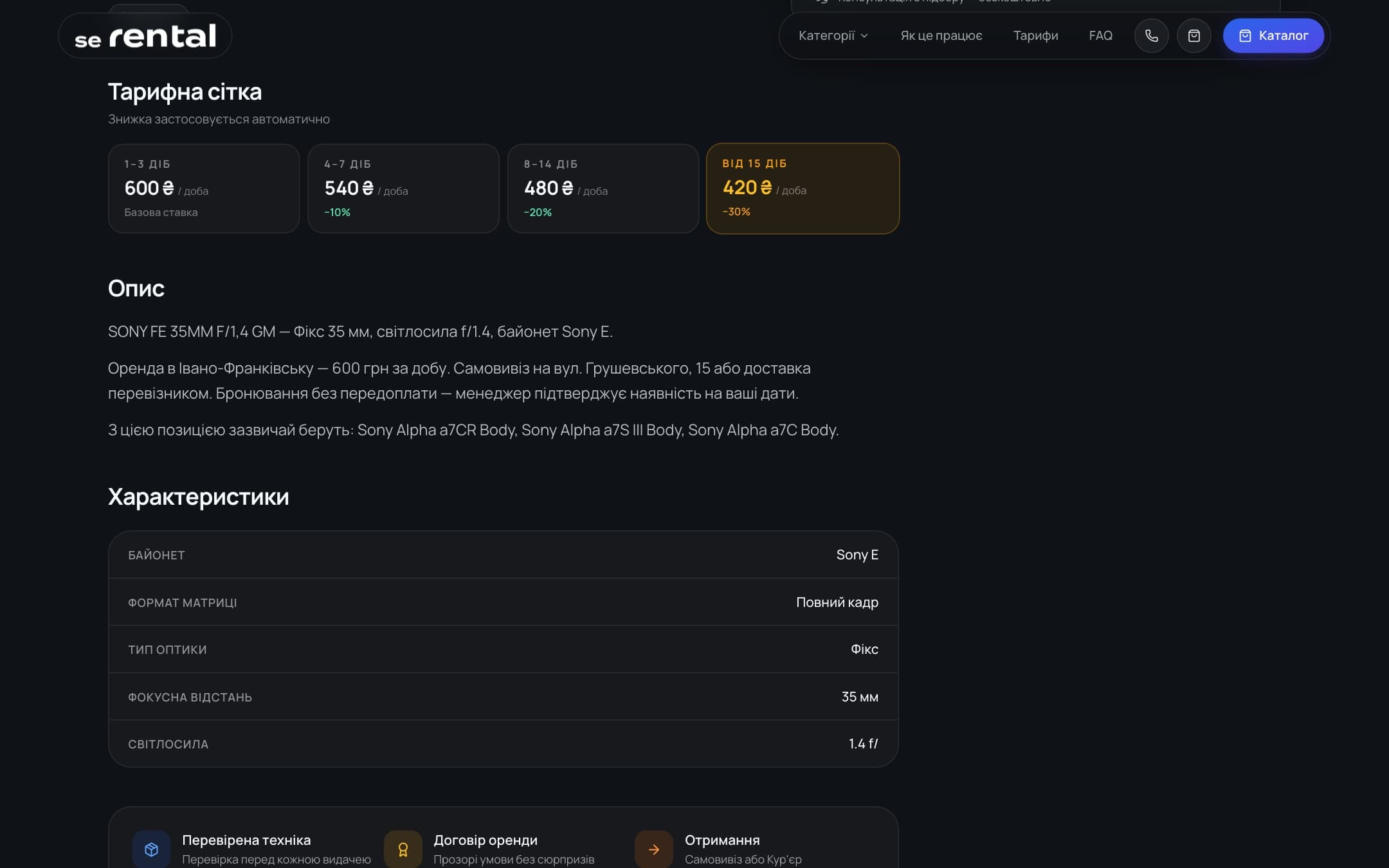Screen dimensions: 1389x868
Task: Click the Фокусна відстань row label
Action: [x=190, y=697]
